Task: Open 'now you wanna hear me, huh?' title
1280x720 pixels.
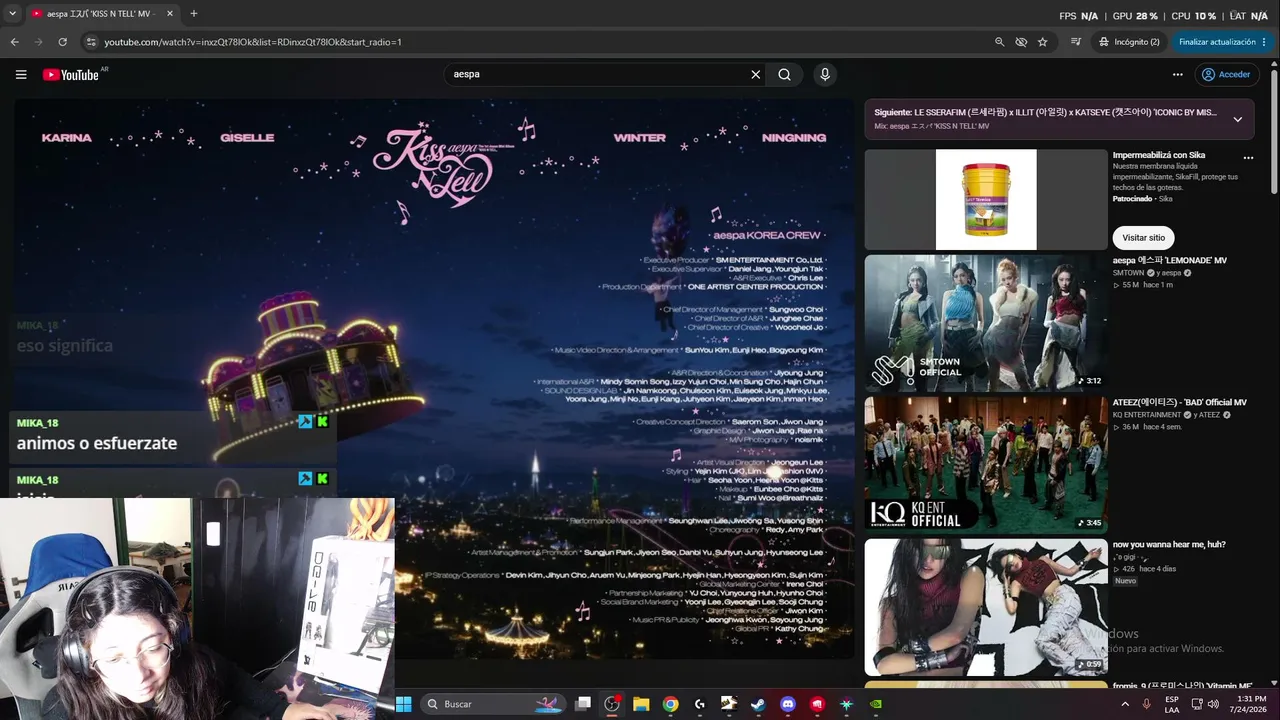Action: tap(1169, 545)
